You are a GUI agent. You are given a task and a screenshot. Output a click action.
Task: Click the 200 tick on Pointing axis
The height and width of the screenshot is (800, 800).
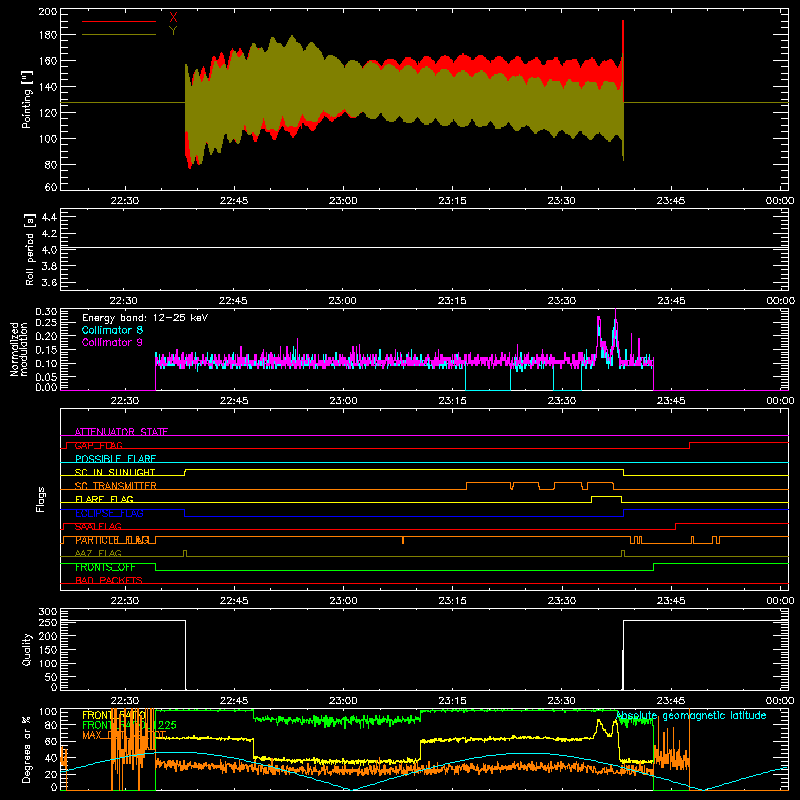click(x=47, y=11)
